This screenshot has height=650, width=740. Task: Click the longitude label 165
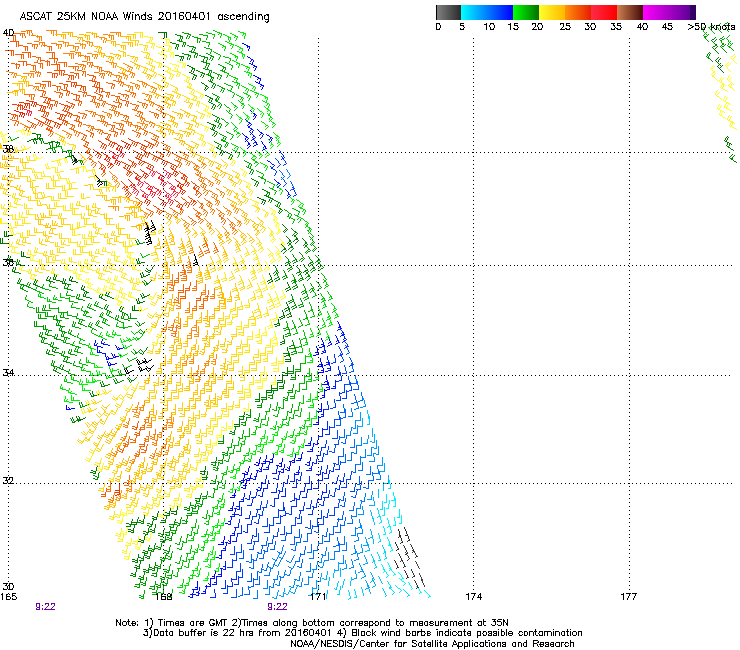point(8,597)
